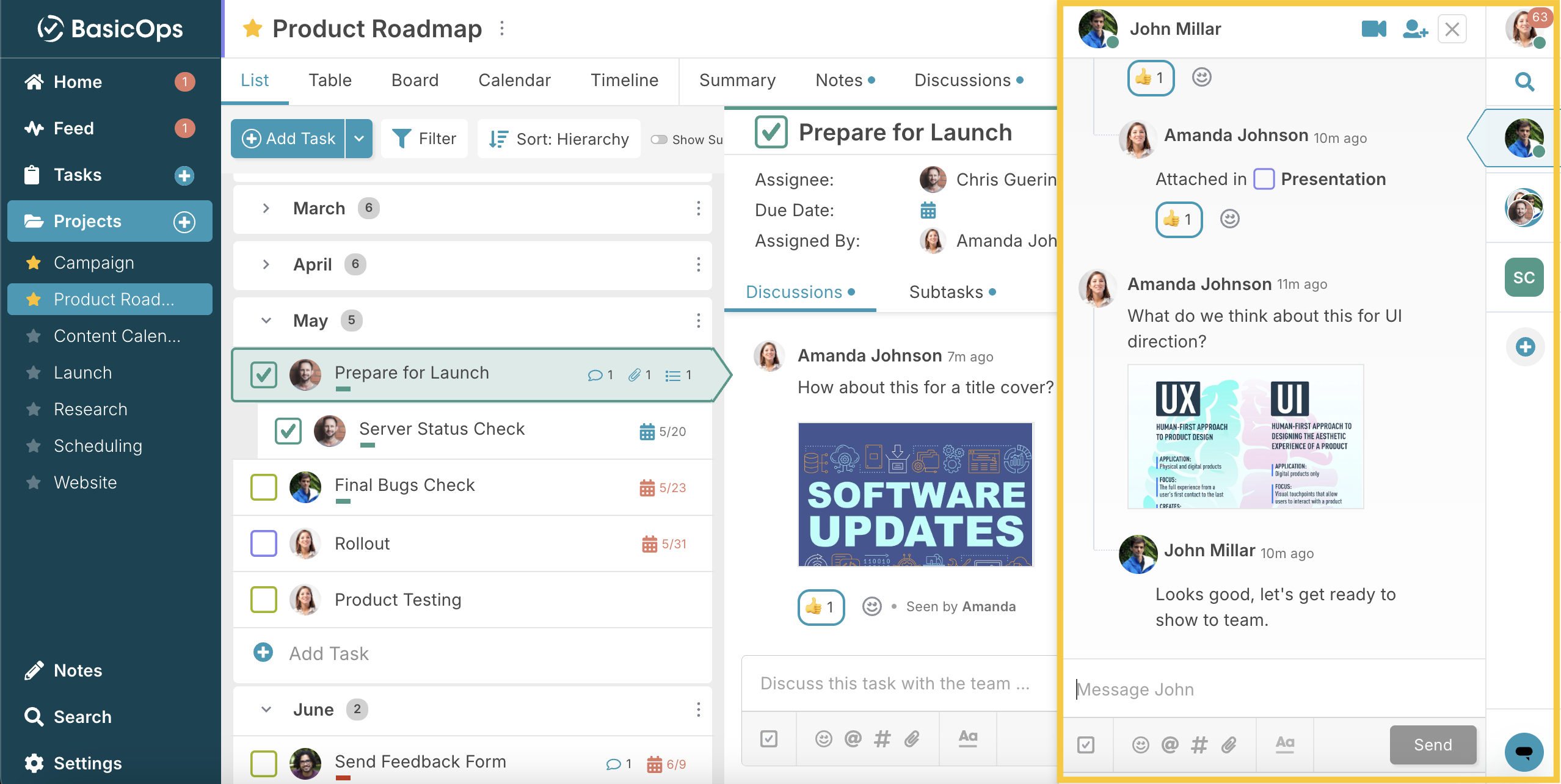The image size is (1561, 784).
Task: Expand the March task group
Action: 266,208
